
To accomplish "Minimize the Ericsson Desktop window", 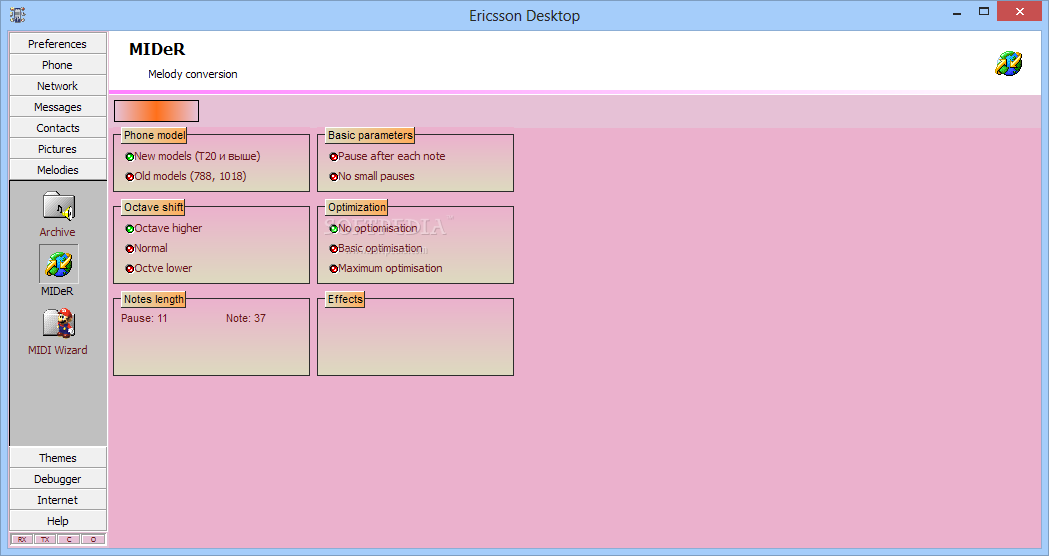I will pos(957,12).
